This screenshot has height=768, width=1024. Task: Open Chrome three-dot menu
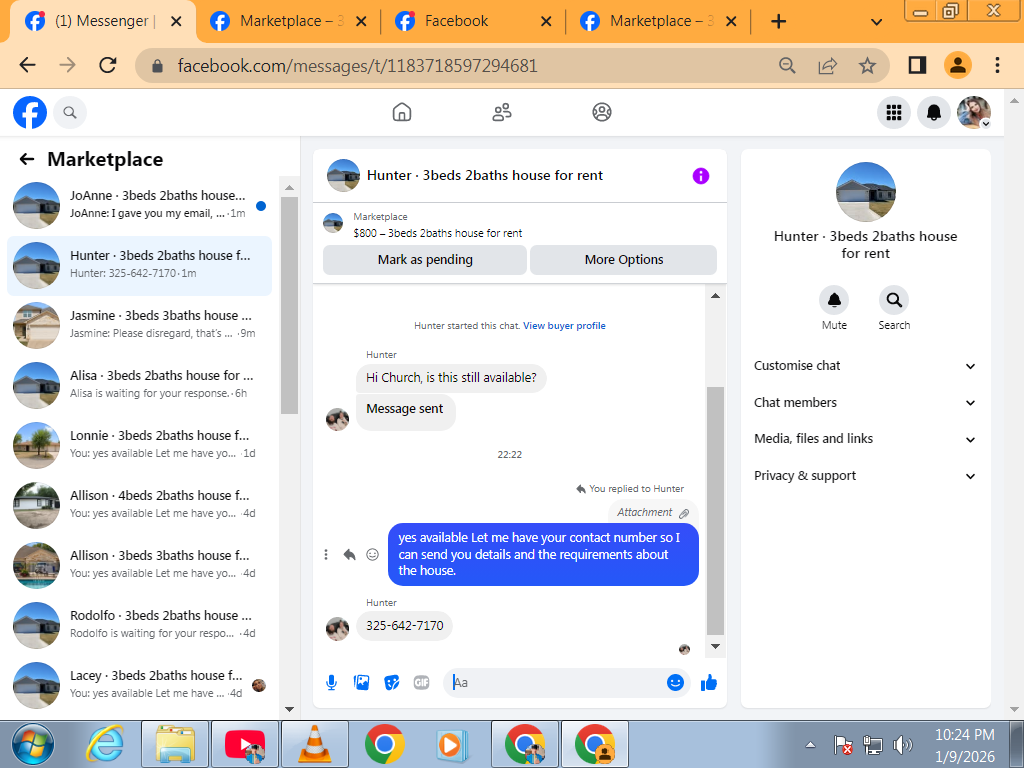(997, 65)
